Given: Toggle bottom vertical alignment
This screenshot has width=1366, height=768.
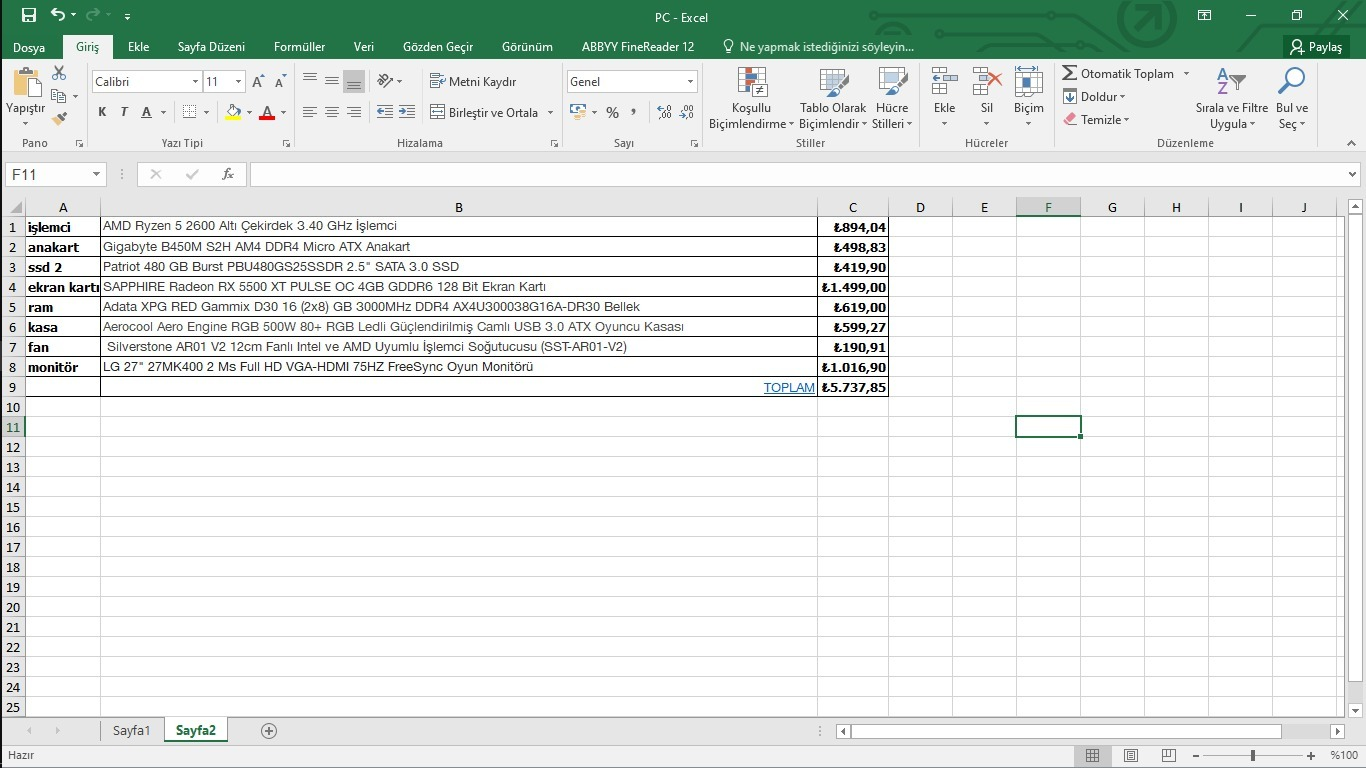Looking at the screenshot, I should pyautogui.click(x=354, y=81).
